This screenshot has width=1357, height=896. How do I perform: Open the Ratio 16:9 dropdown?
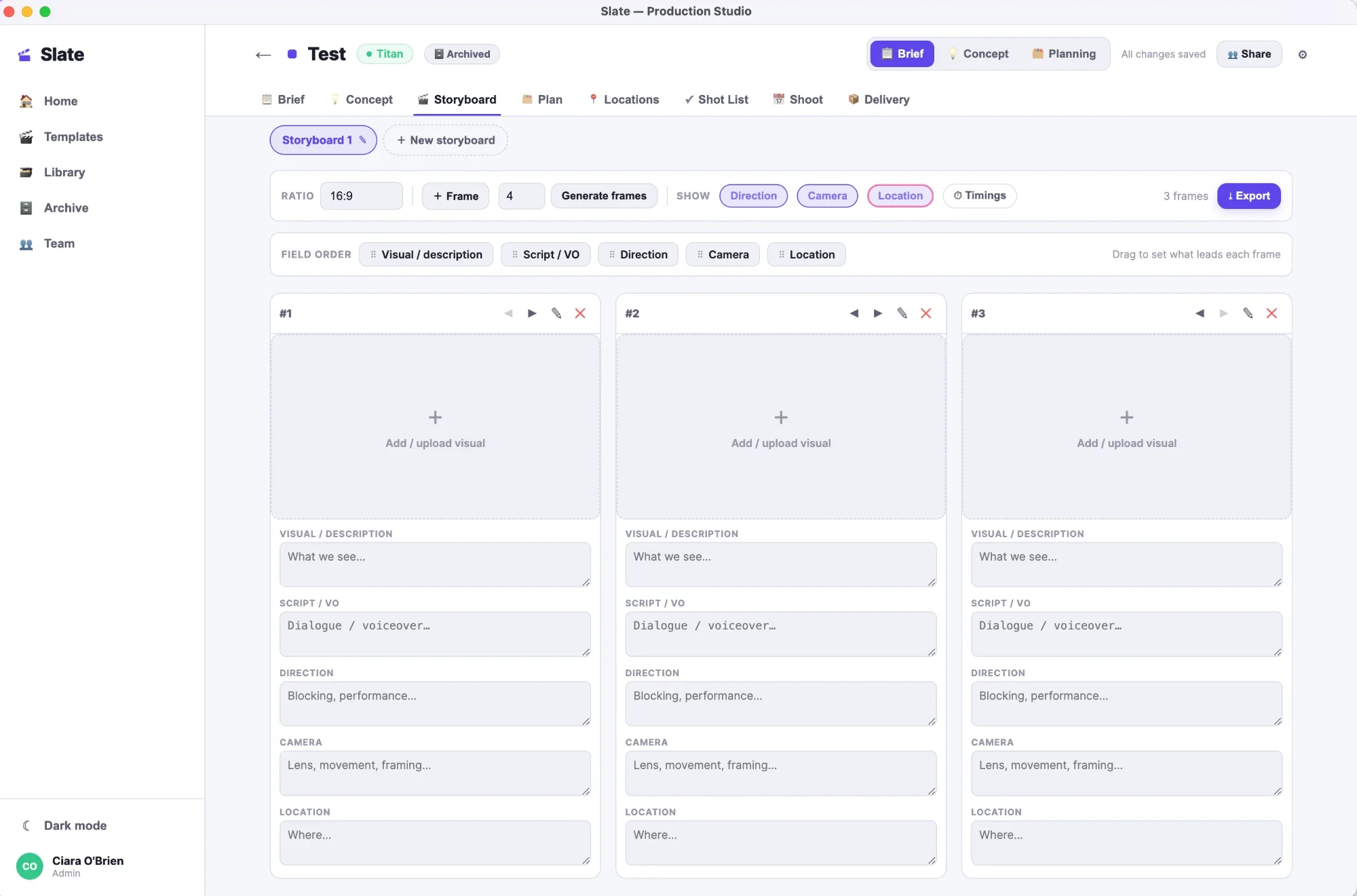[x=361, y=196]
